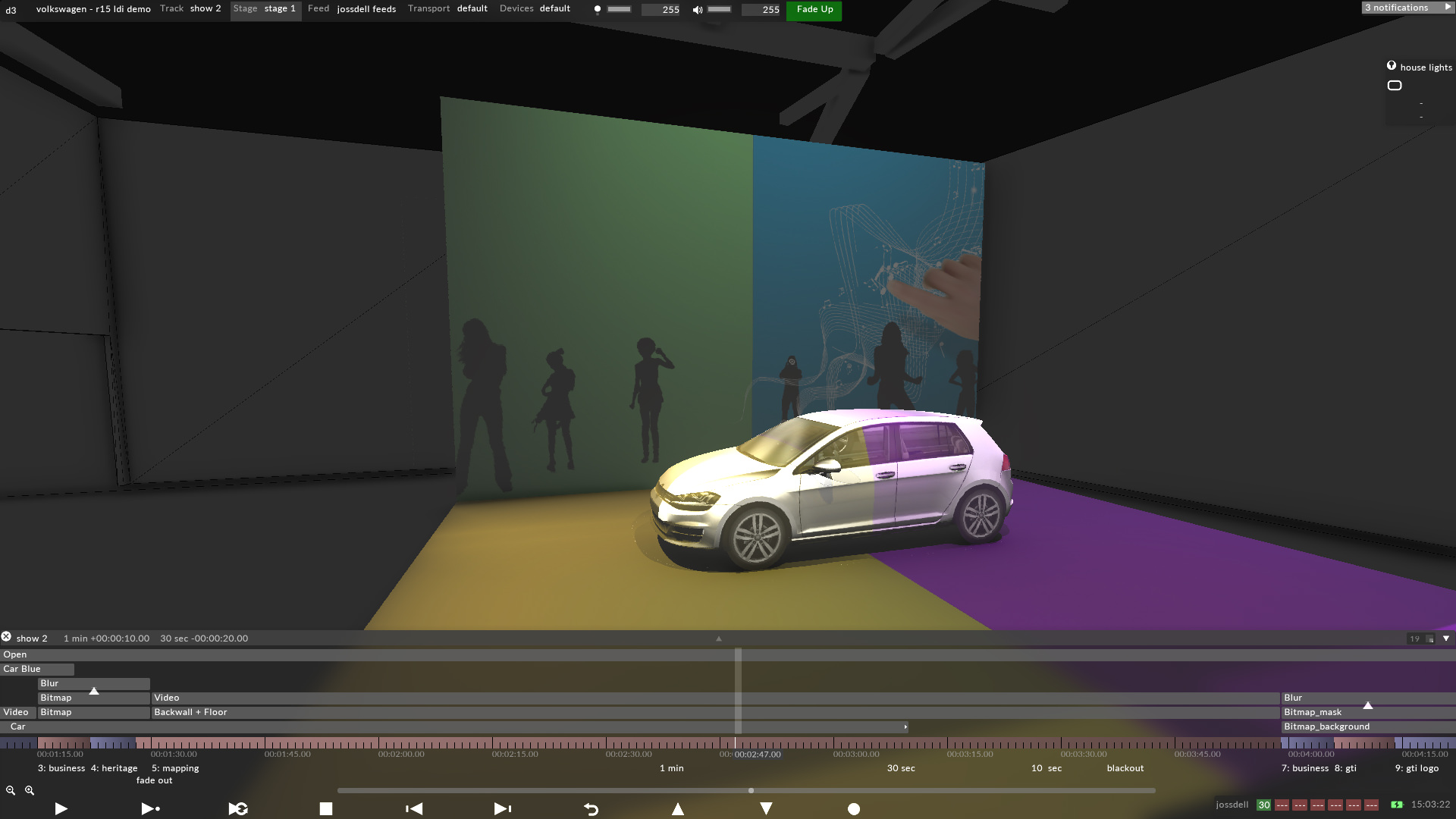Open the Feed jossdell feeds menu
Viewport: 1456px width, 819px height.
click(352, 9)
